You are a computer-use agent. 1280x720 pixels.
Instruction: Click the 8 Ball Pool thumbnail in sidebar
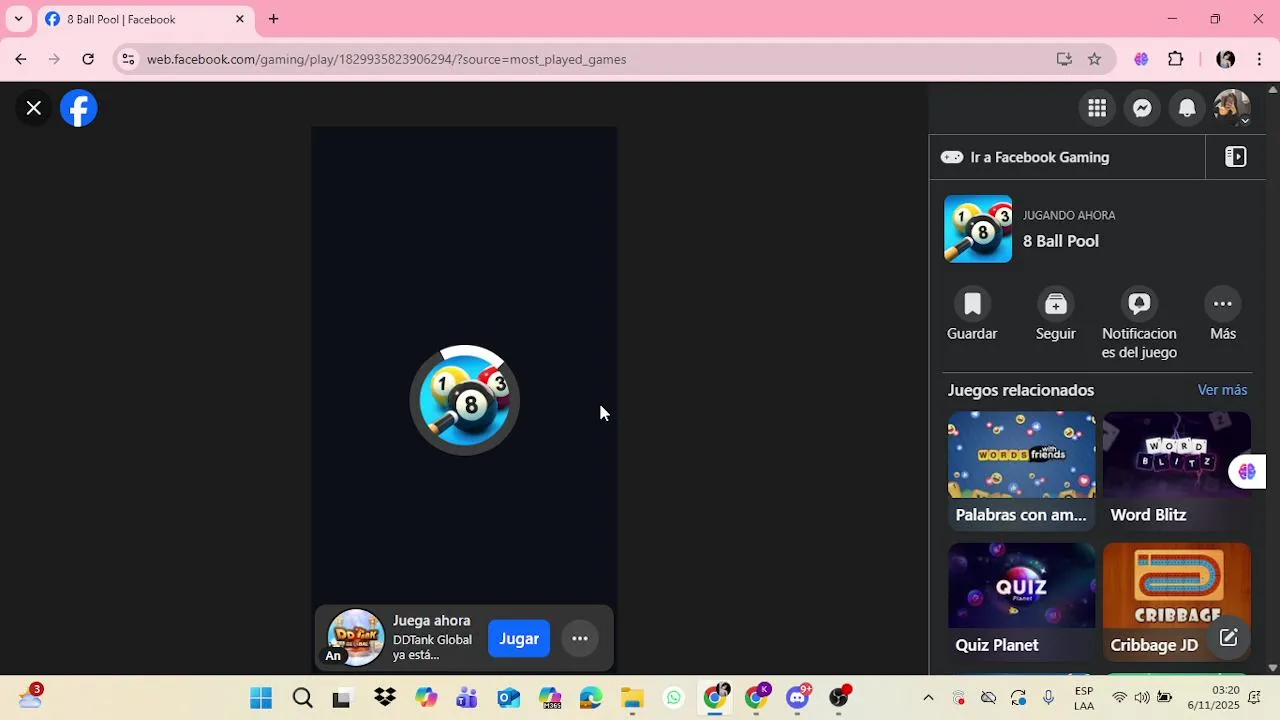pyautogui.click(x=978, y=229)
